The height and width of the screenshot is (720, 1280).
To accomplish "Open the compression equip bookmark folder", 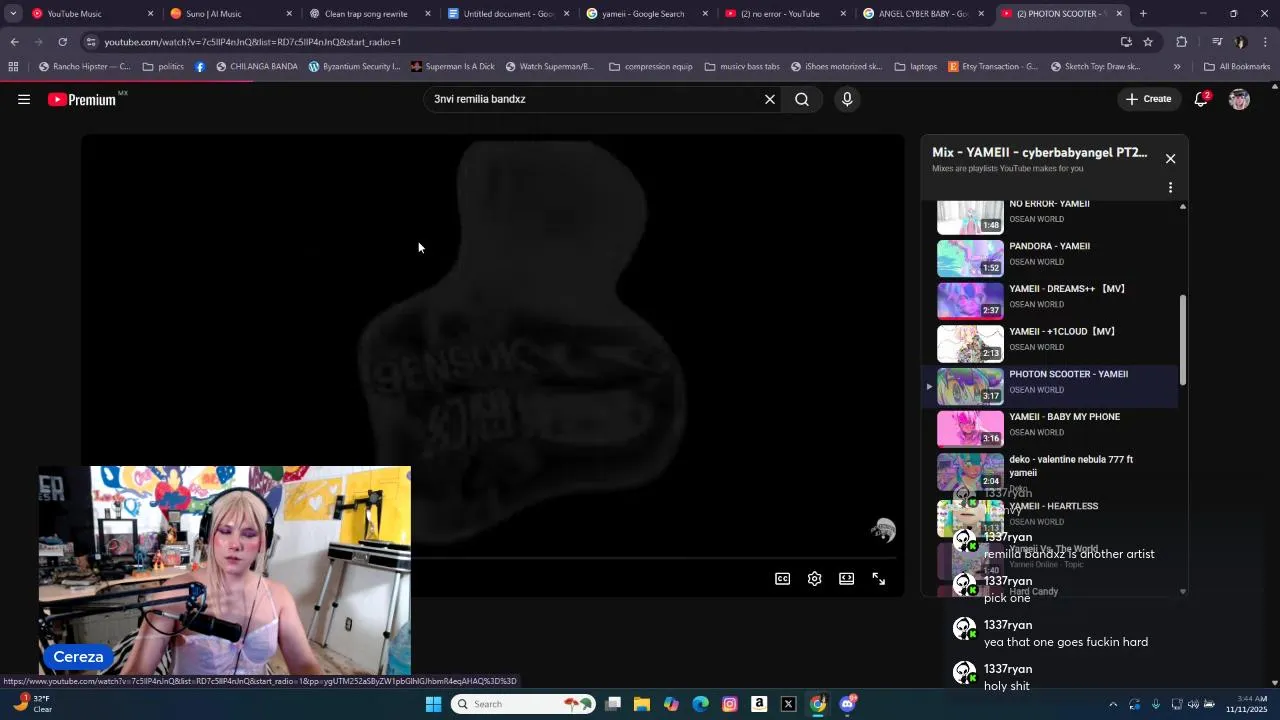I will pyautogui.click(x=650, y=67).
